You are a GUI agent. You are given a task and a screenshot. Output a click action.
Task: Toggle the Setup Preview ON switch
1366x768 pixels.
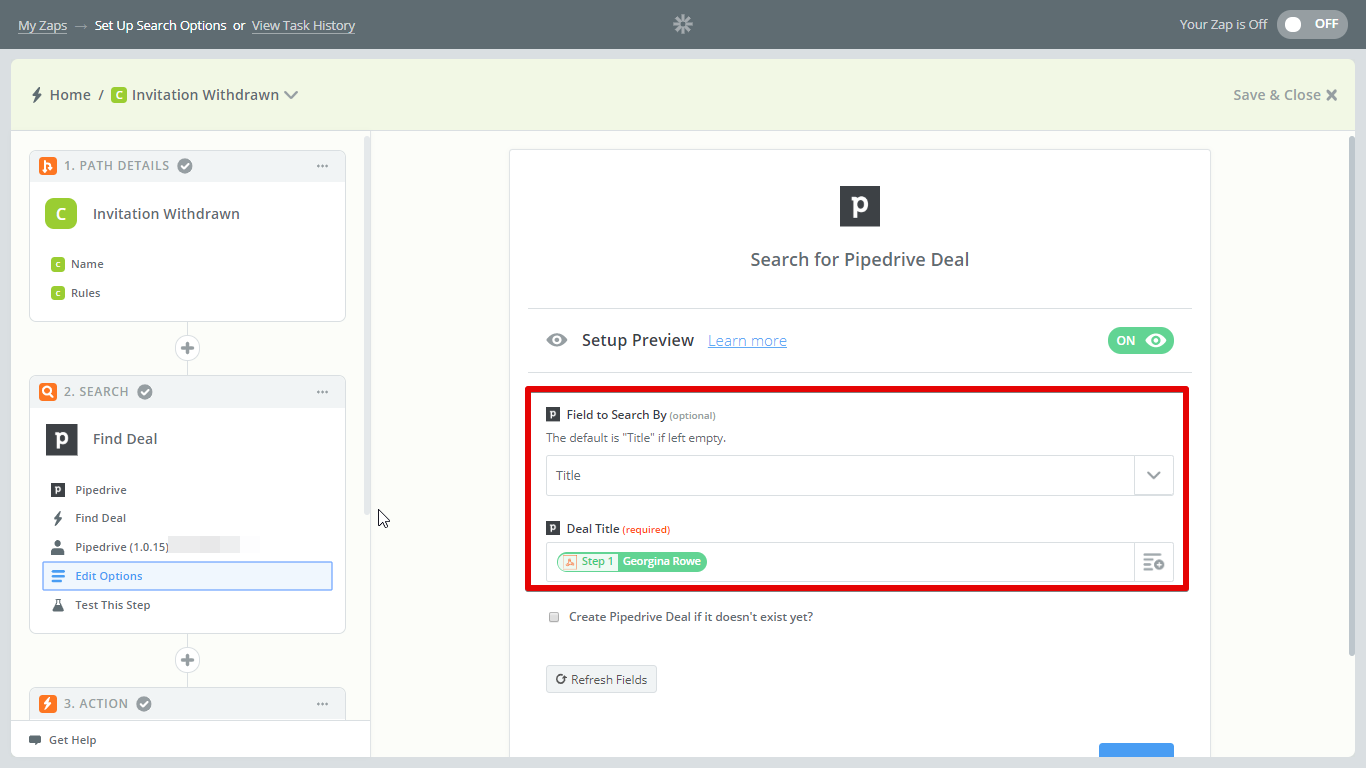[1140, 340]
